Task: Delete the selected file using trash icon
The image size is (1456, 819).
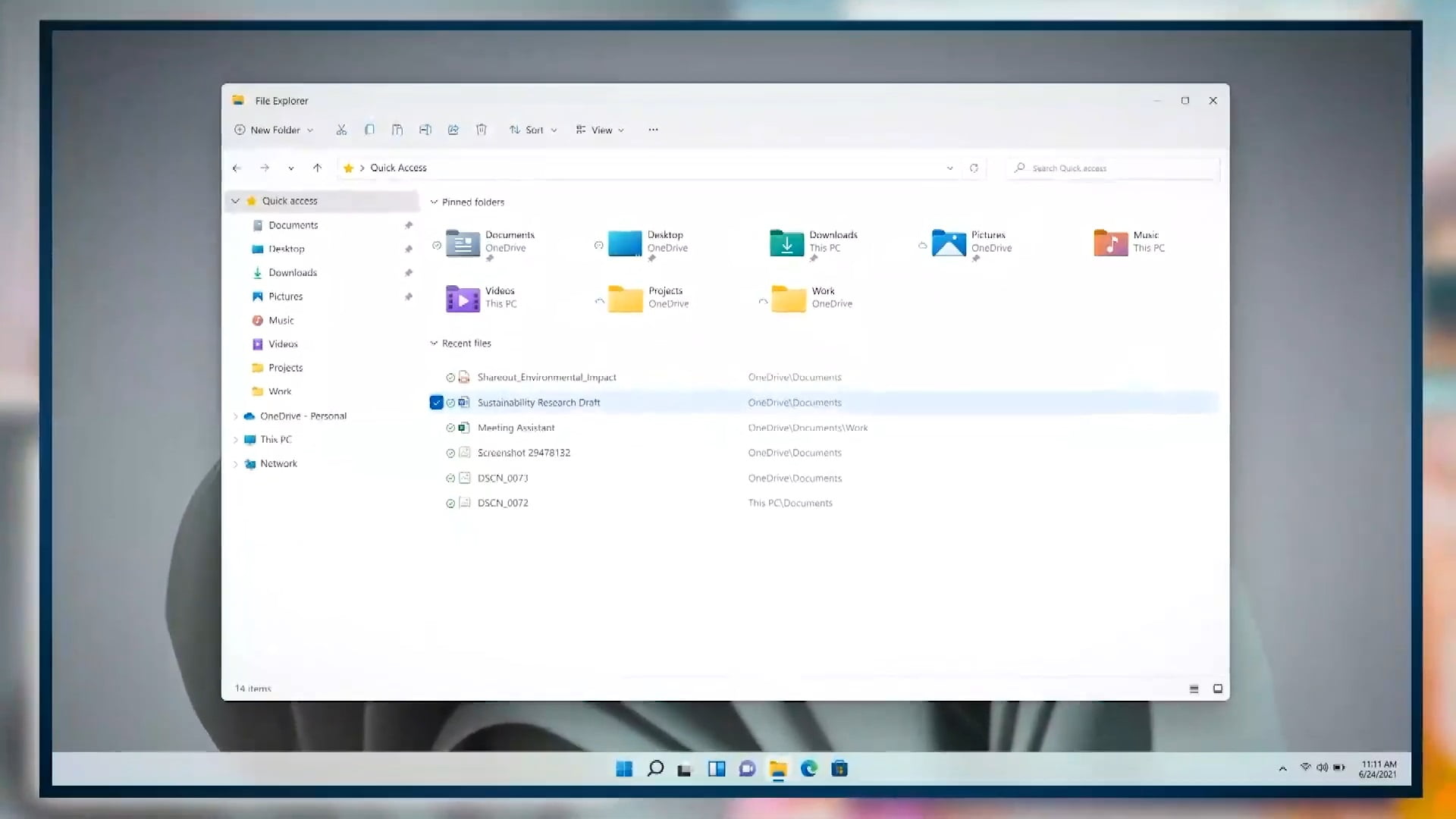Action: (x=481, y=130)
